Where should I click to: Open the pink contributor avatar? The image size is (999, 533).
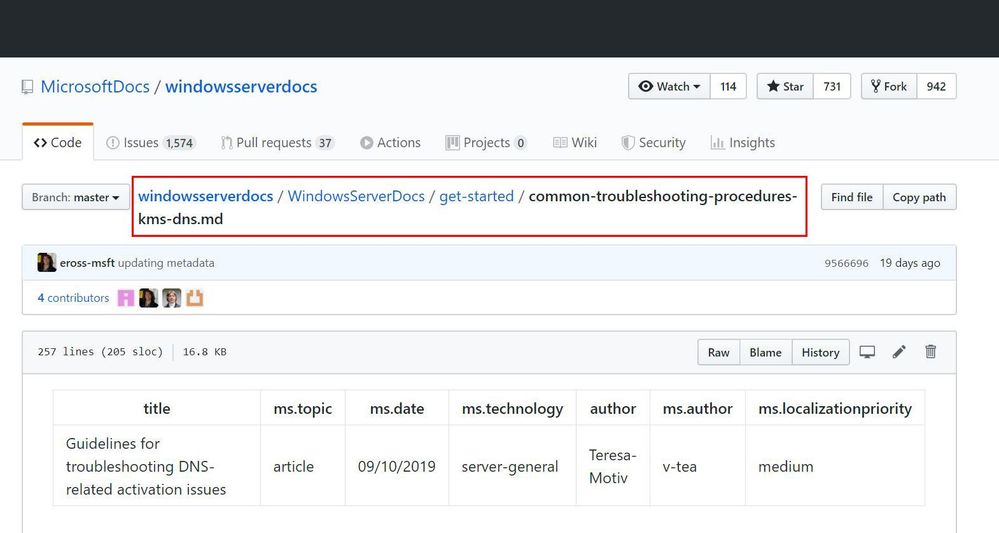coord(126,298)
